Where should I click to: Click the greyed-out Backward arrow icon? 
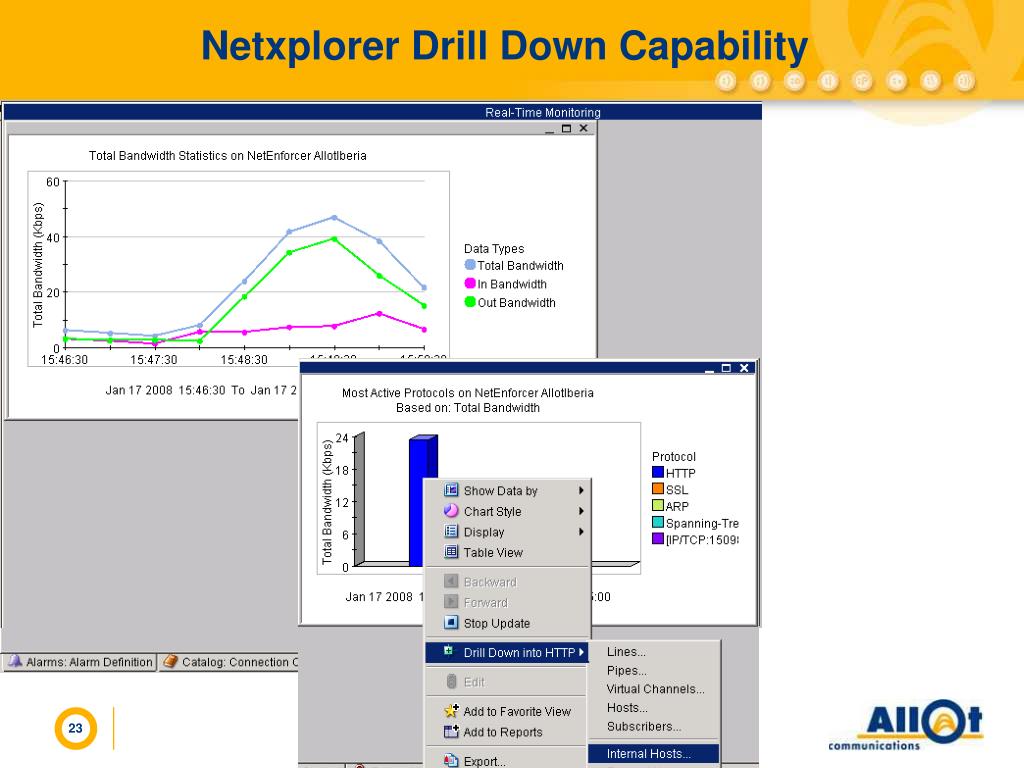coord(451,581)
